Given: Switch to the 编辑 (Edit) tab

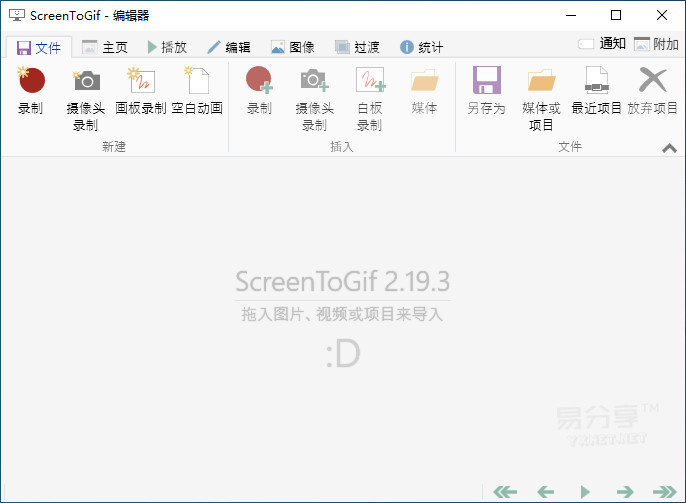Looking at the screenshot, I should click(x=229, y=47).
